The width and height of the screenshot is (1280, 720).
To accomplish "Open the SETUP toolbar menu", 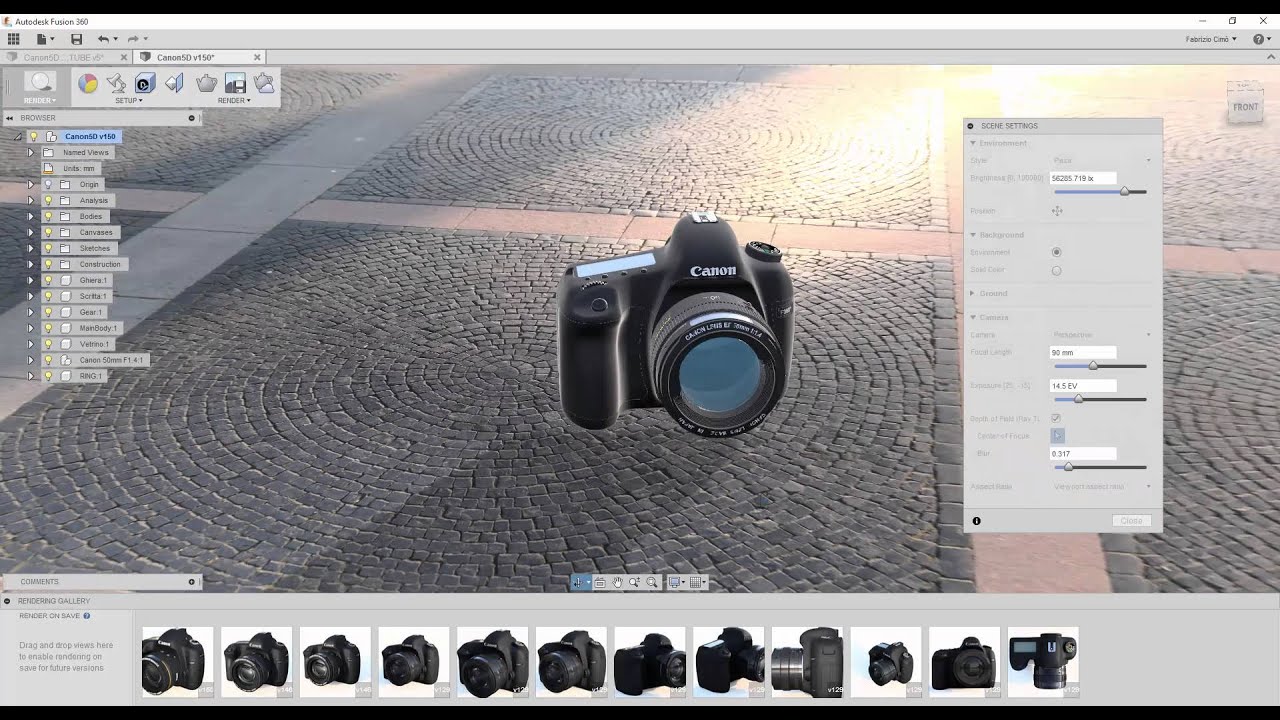I will tap(128, 101).
